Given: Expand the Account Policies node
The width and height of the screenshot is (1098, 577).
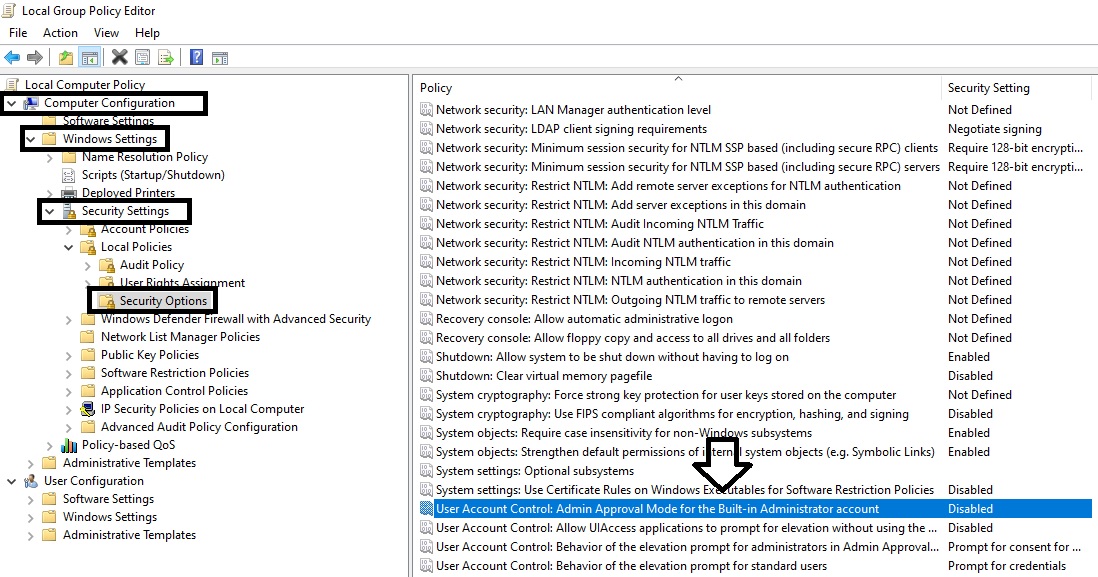Looking at the screenshot, I should (x=66, y=228).
